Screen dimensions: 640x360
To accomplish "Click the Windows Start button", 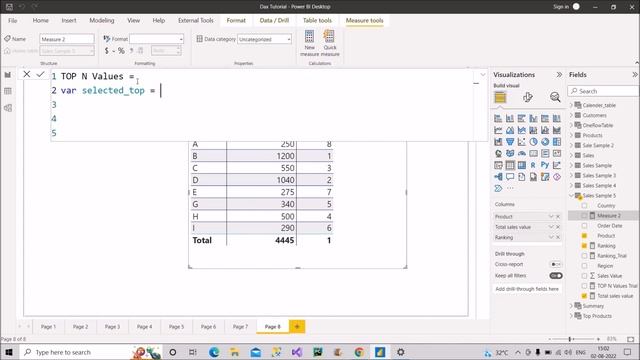I will [x=9, y=352].
